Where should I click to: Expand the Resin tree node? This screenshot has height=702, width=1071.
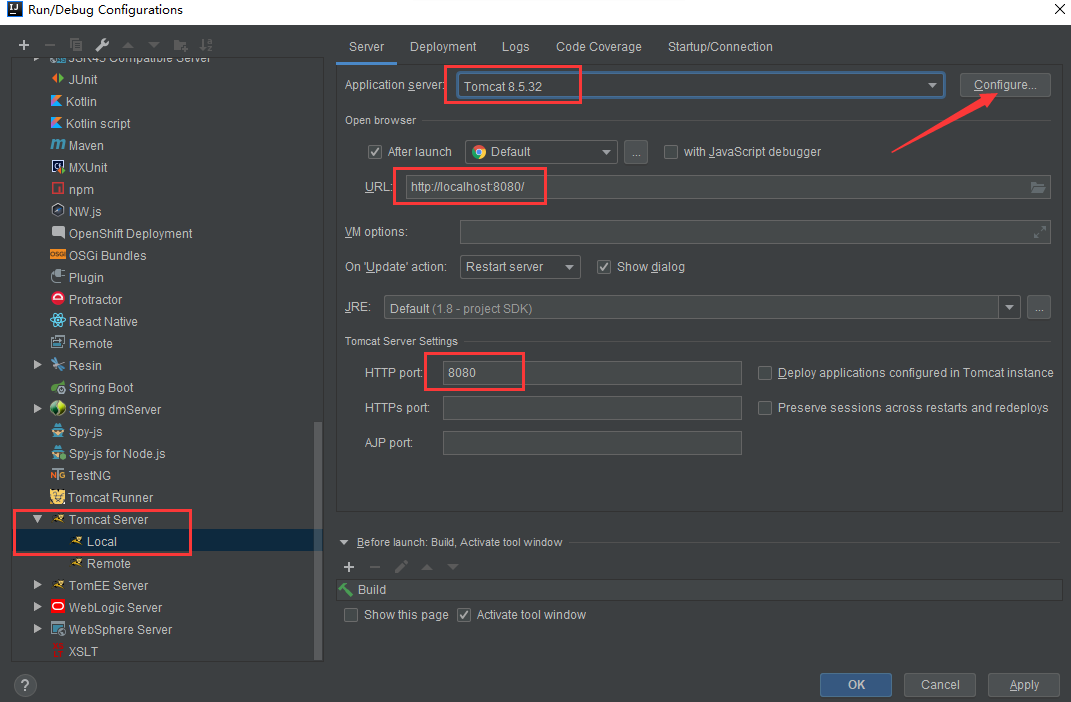coord(38,365)
